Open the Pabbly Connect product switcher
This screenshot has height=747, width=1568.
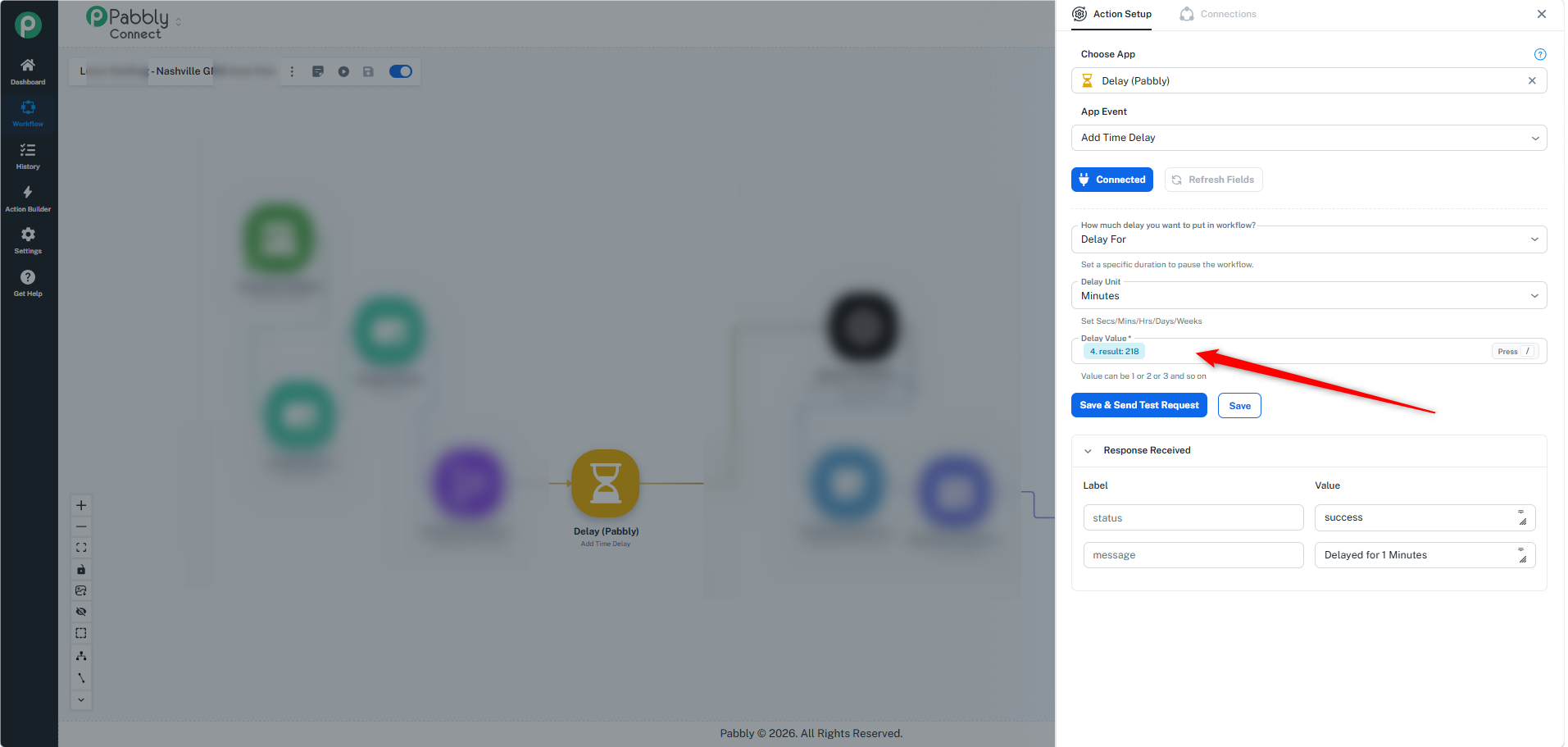click(179, 22)
